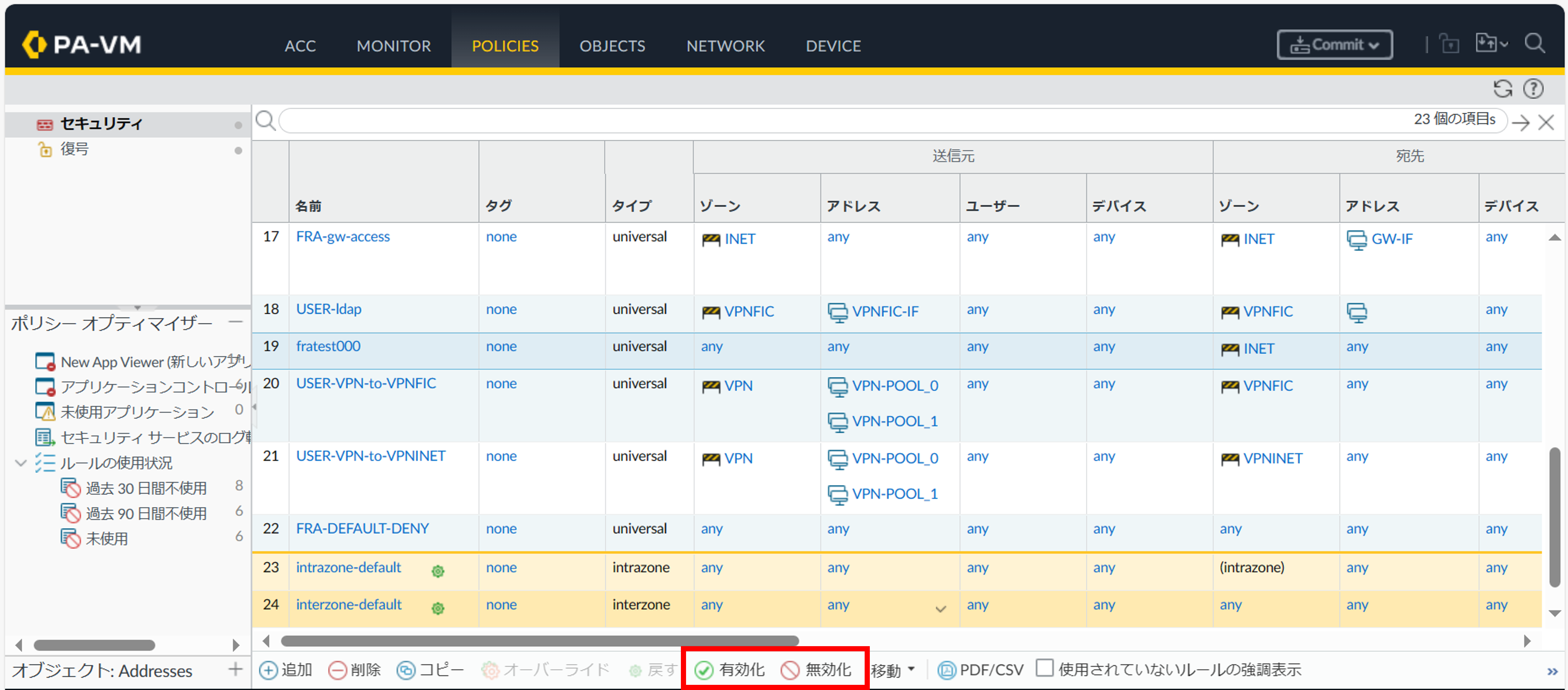The height and width of the screenshot is (690, 1568).
Task: Collapse ルールの使用状況 tree node
Action: [21, 463]
